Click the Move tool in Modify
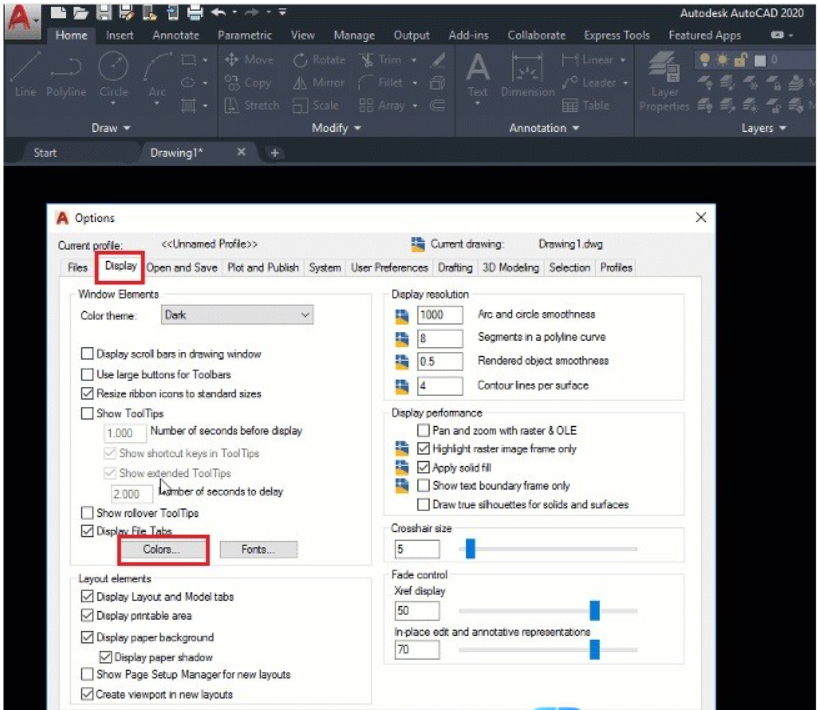Viewport: 819px width, 710px height. click(x=249, y=60)
